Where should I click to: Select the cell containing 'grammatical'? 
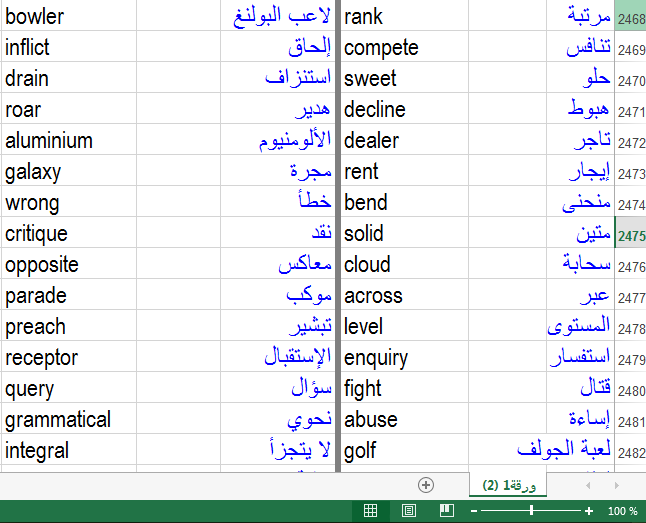pos(69,418)
